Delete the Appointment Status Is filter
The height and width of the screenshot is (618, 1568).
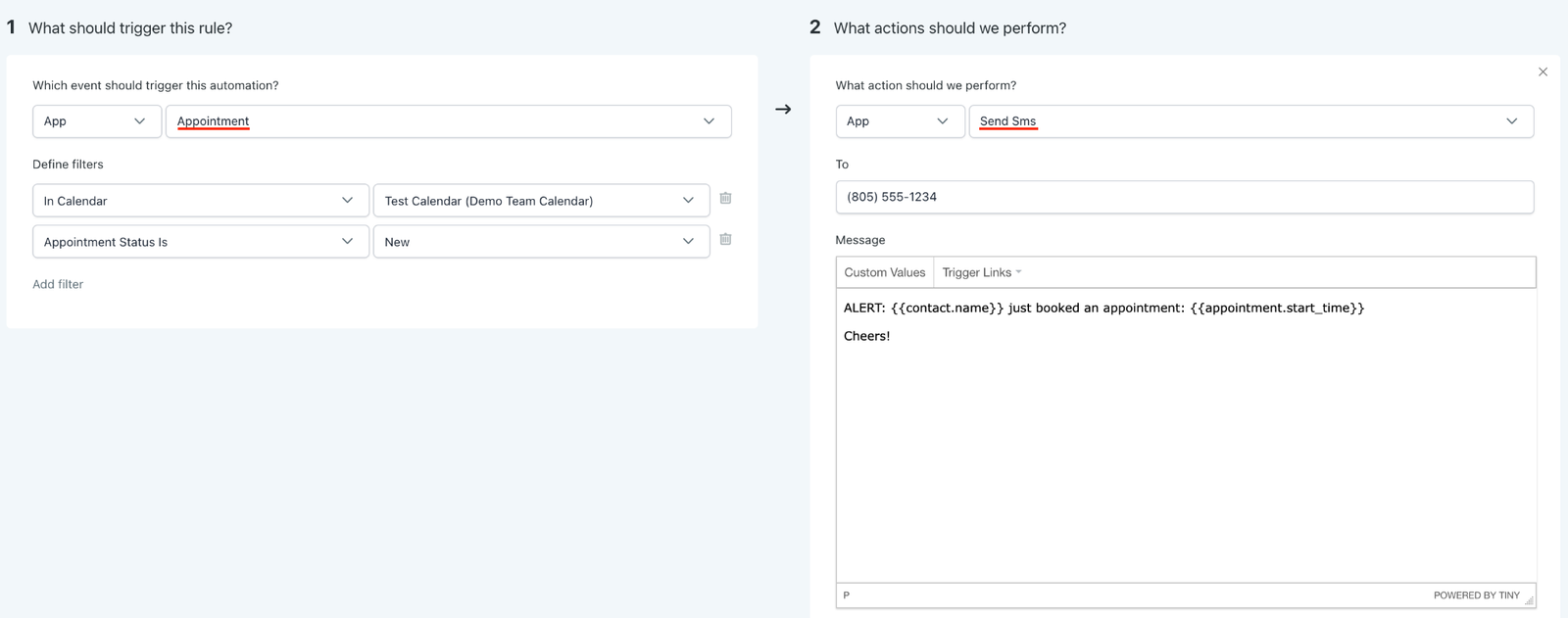725,240
